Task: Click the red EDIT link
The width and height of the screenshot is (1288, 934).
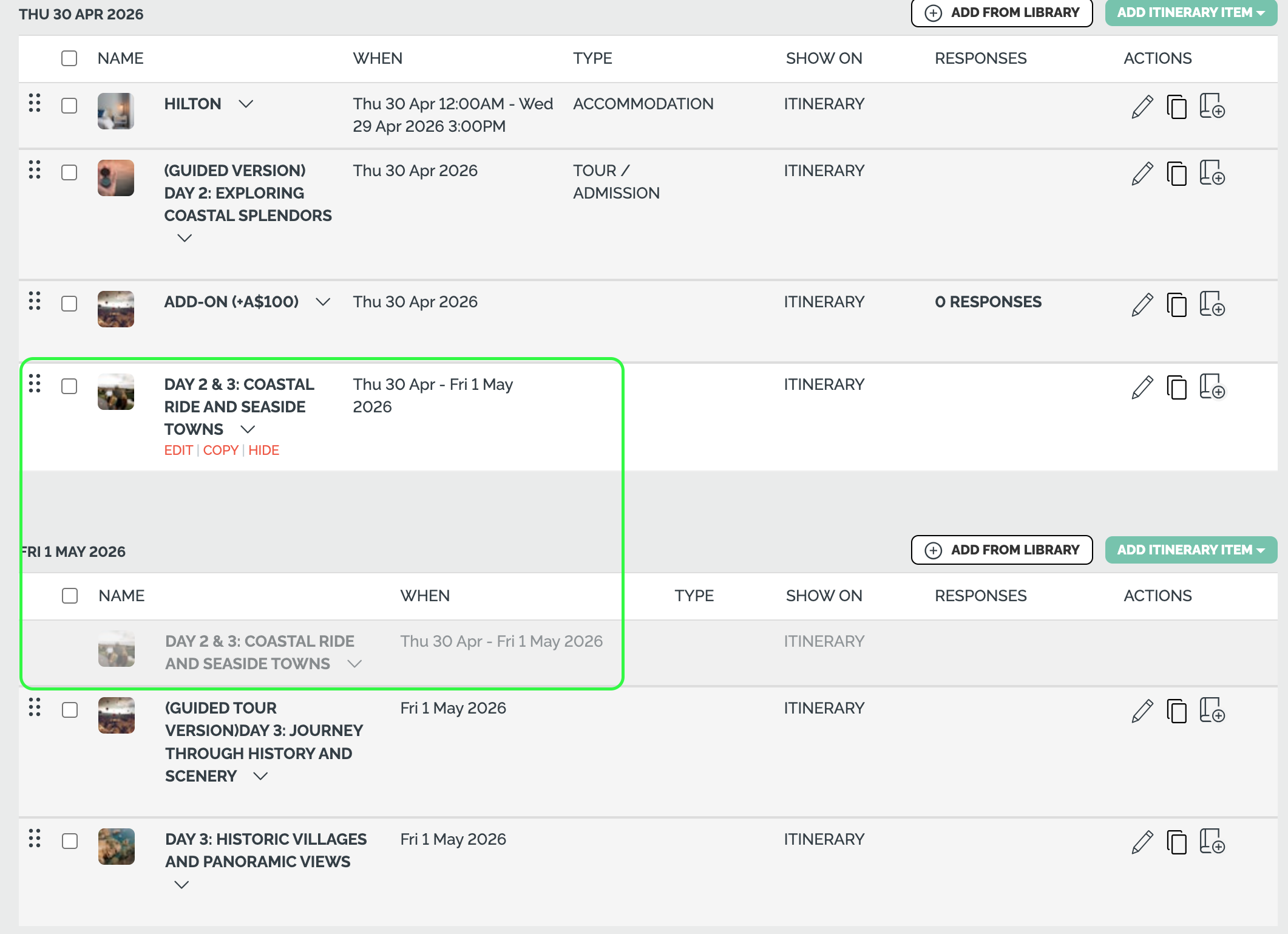Action: click(178, 450)
